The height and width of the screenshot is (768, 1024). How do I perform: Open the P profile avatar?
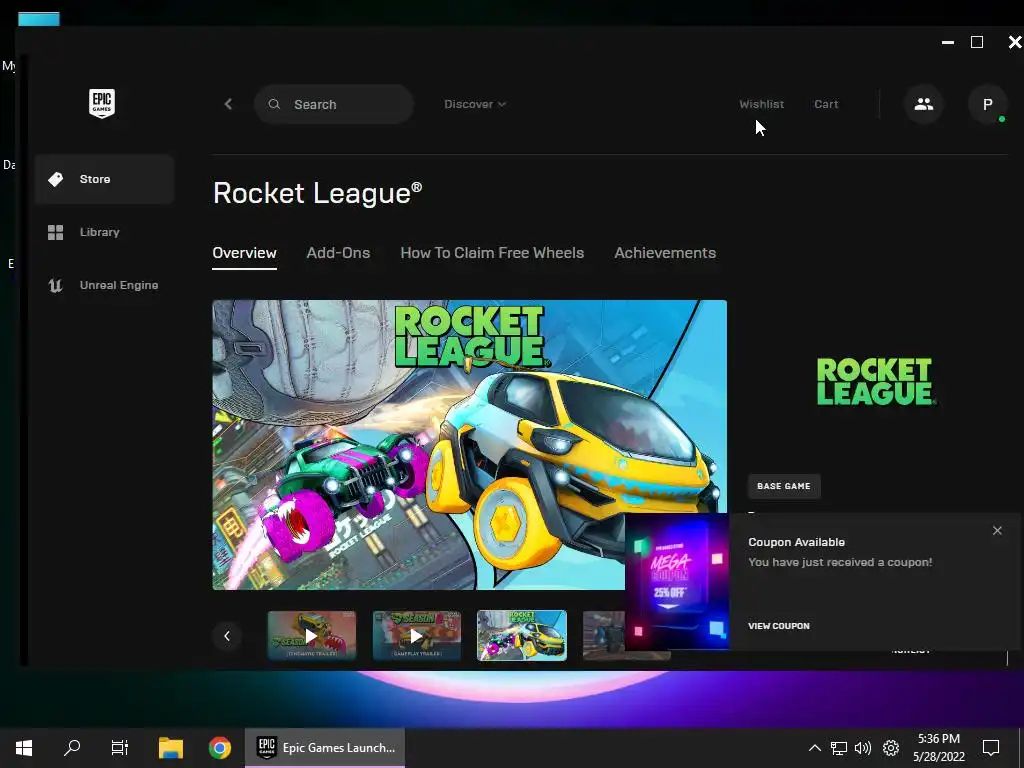click(987, 104)
